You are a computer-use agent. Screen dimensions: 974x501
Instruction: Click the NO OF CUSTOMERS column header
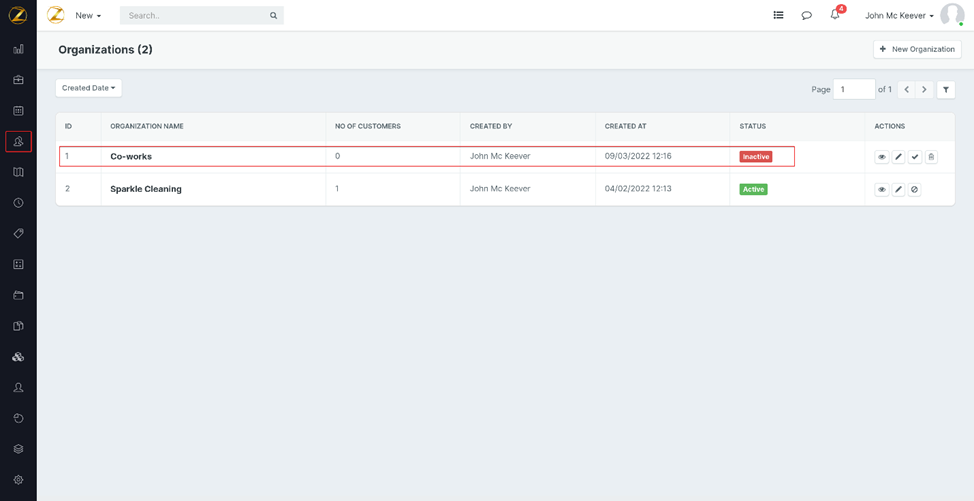pos(368,126)
